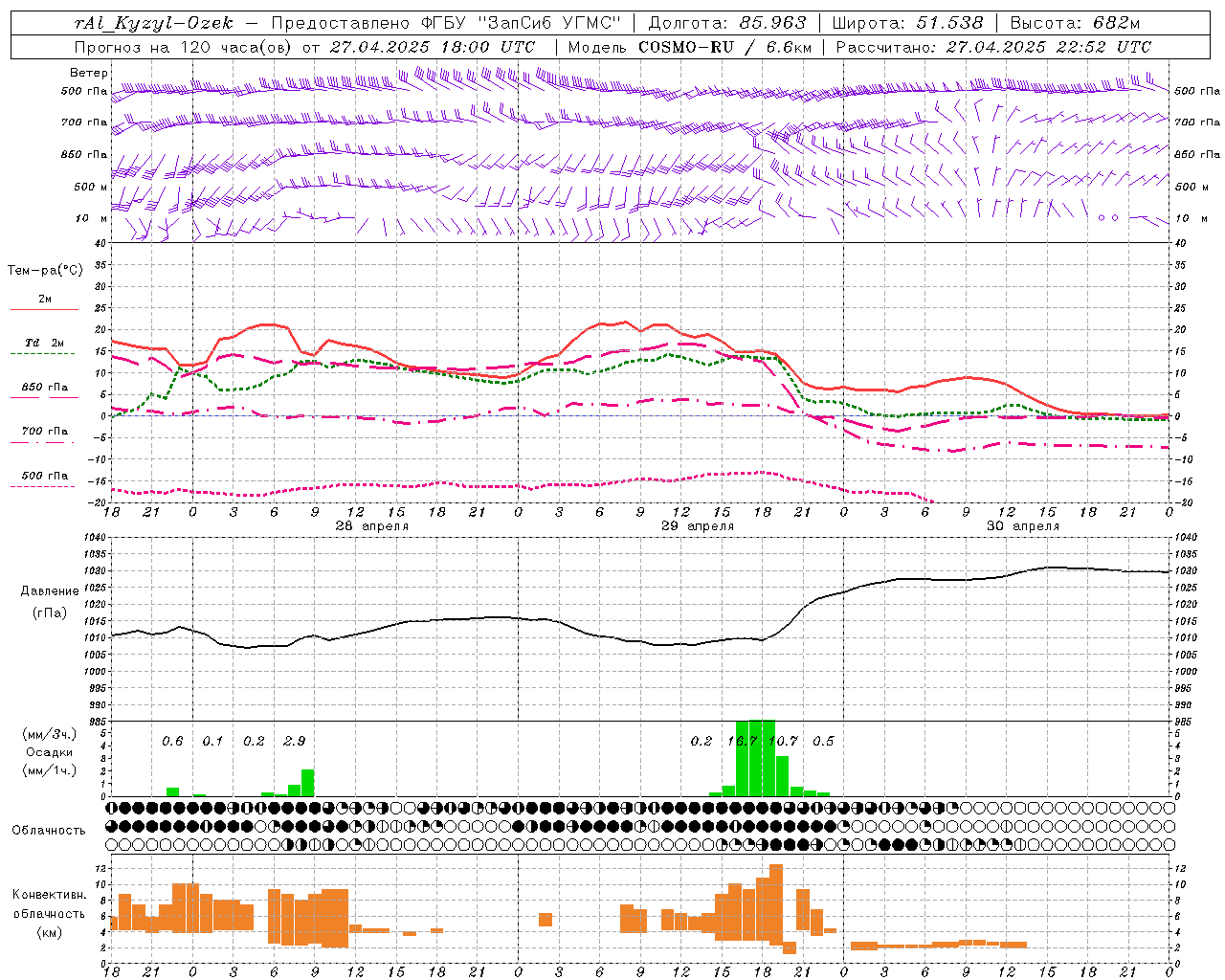
Task: Click the elevation text Высота: 682м
Action: point(1076,23)
